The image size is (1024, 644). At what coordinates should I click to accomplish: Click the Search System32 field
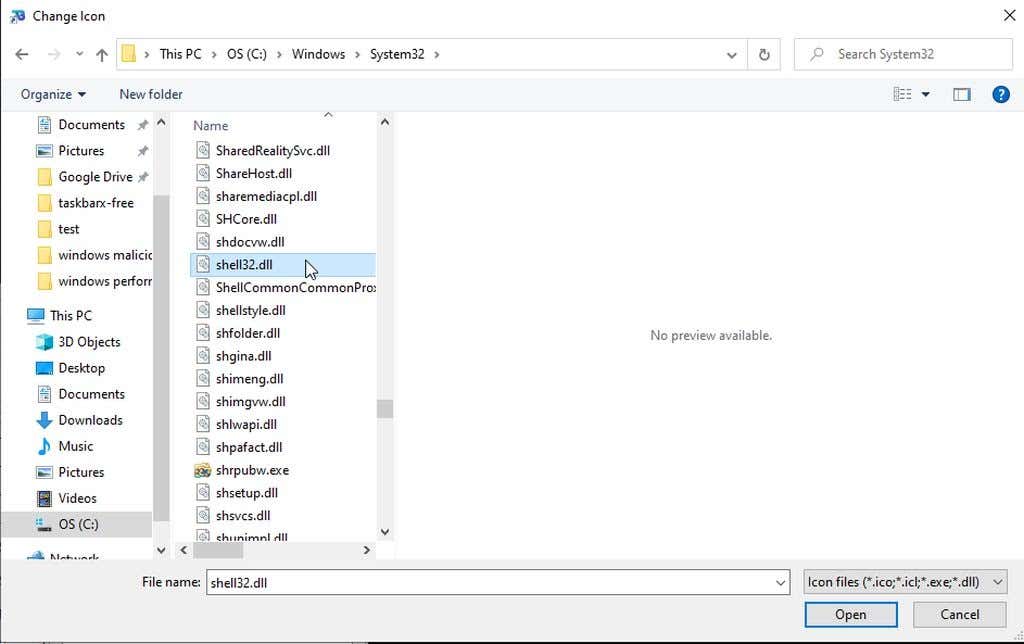coord(903,54)
